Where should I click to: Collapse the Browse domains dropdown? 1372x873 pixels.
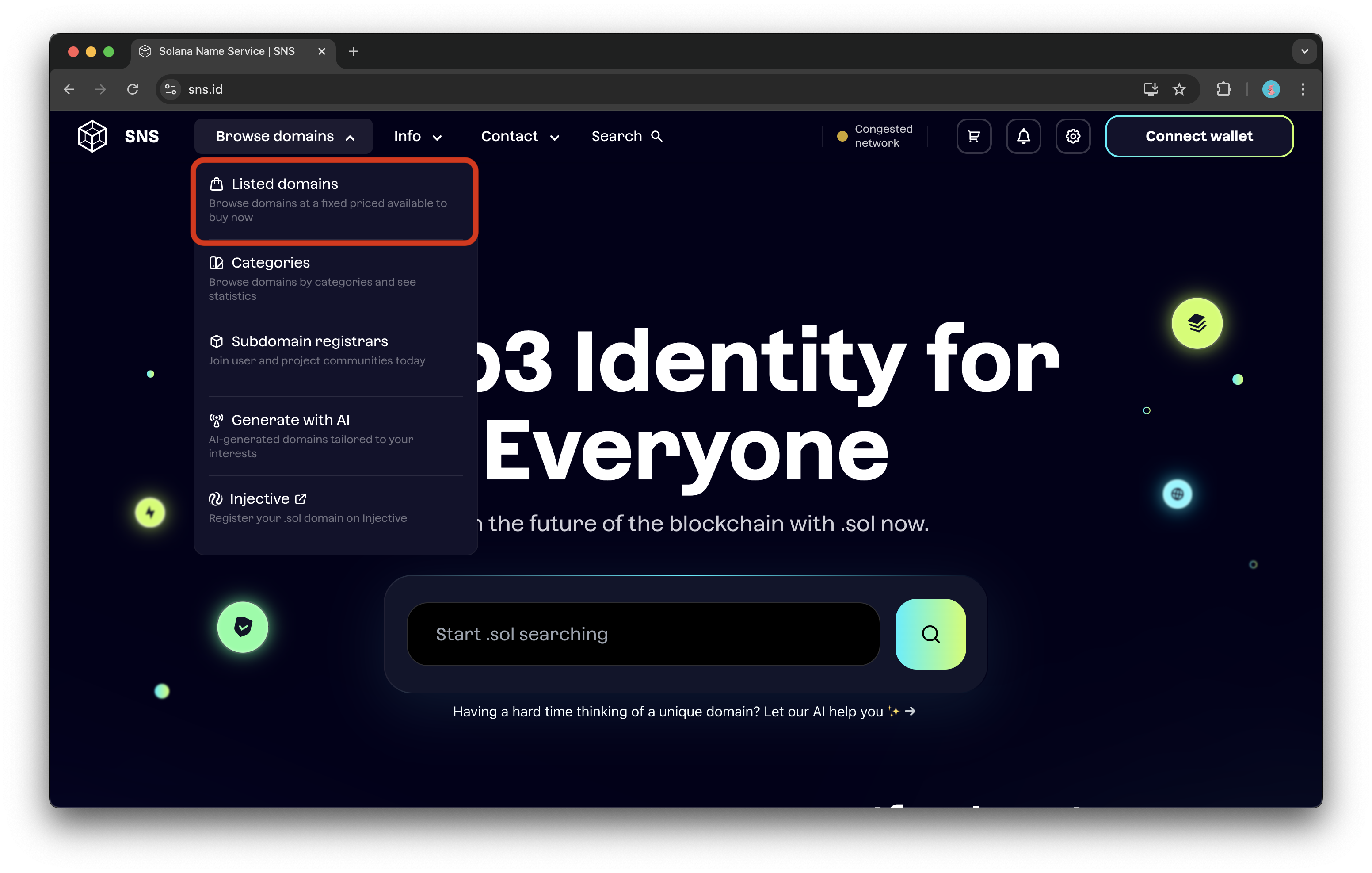pos(284,136)
